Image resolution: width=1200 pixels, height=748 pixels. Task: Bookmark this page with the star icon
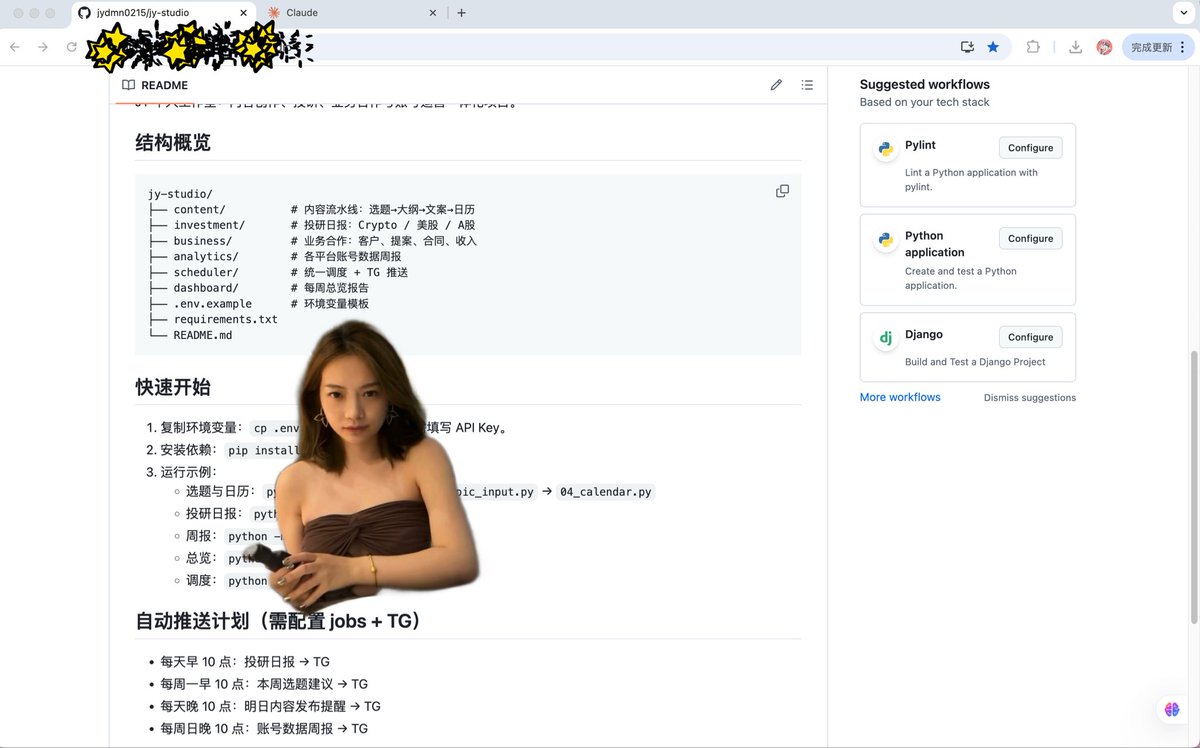click(993, 47)
